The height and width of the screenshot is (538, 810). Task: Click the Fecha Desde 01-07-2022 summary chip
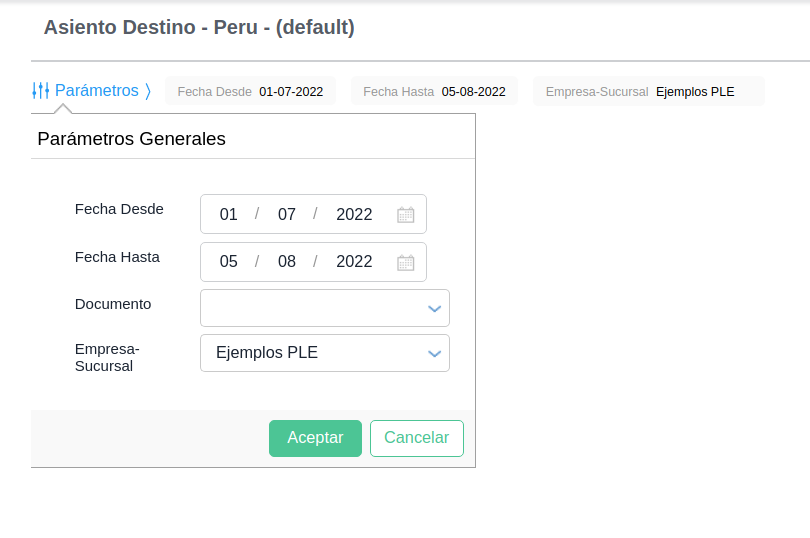[250, 92]
